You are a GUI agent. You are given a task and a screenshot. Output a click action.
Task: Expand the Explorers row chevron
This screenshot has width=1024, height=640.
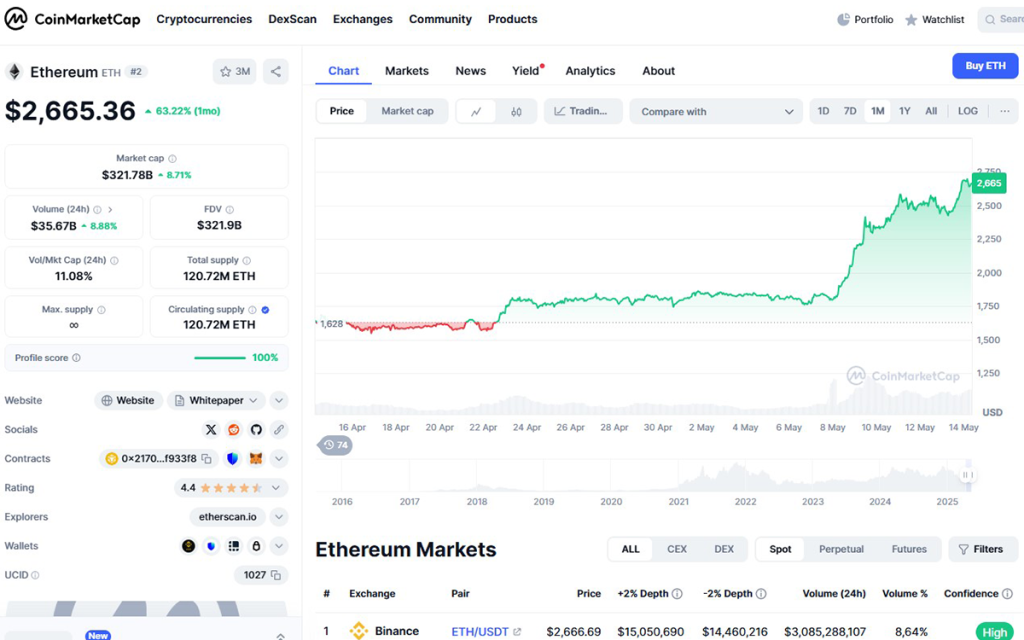pos(279,517)
